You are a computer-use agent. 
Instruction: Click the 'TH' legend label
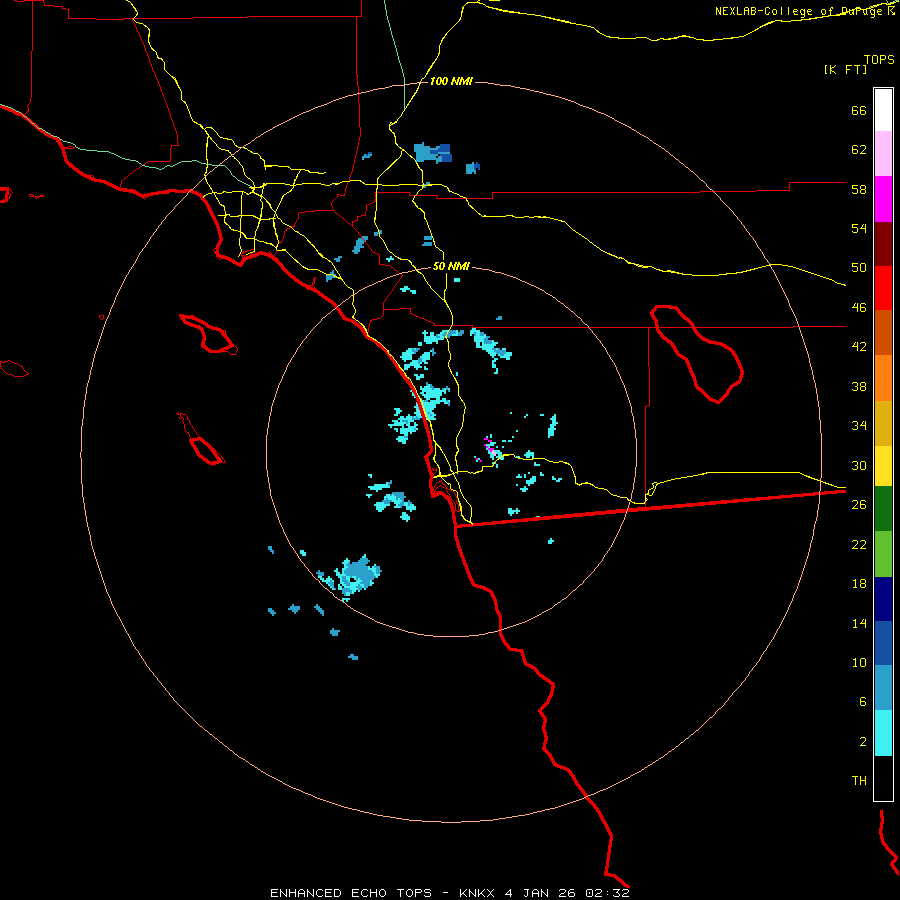coord(859,781)
